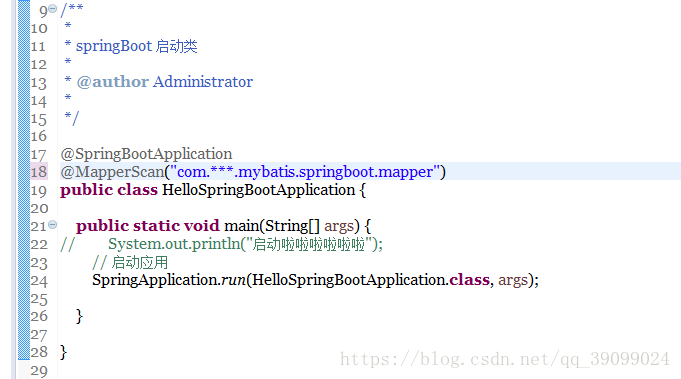Click the main(String[] args) method signature
Screen dimensions: 681x379
(292, 226)
